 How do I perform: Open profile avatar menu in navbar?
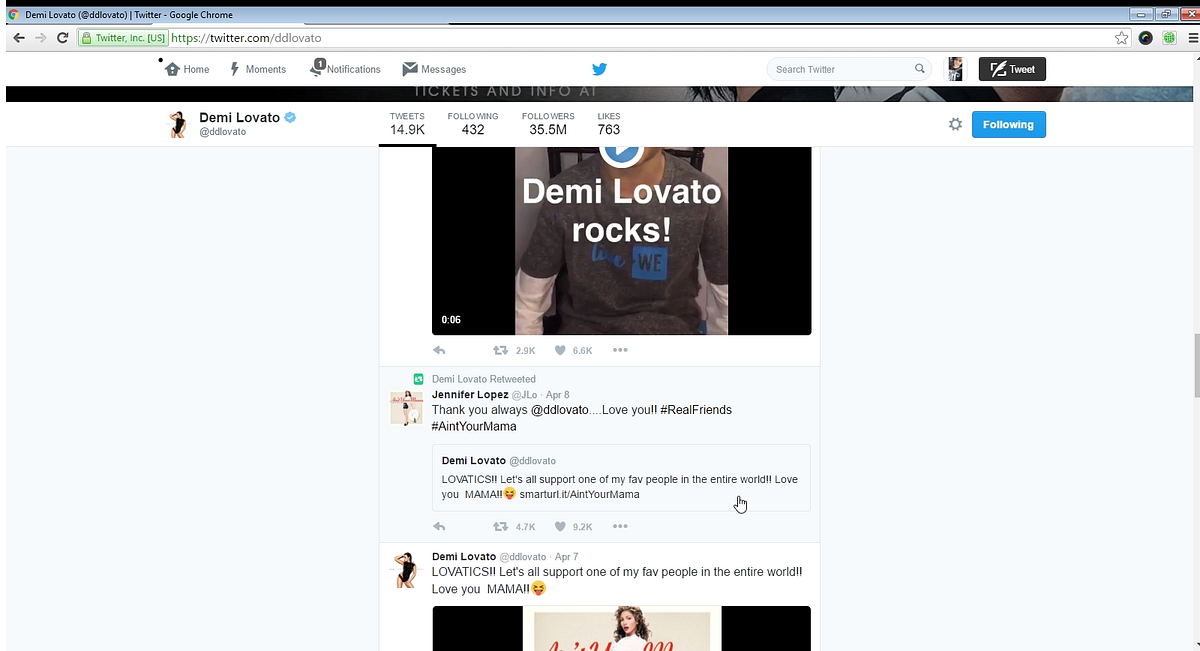click(956, 69)
